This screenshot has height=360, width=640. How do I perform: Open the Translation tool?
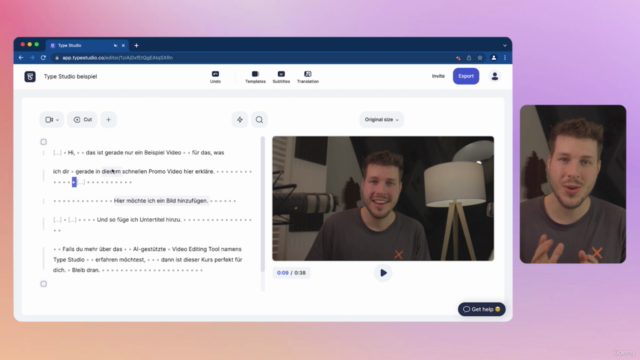(x=308, y=76)
